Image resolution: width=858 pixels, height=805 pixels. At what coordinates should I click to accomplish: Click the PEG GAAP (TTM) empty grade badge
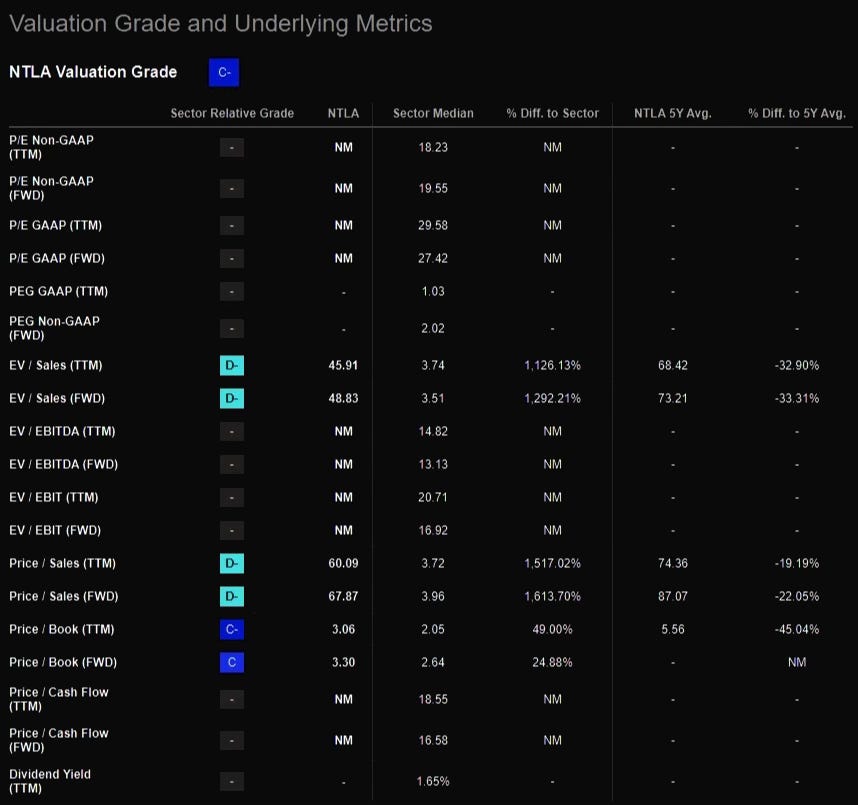point(232,292)
